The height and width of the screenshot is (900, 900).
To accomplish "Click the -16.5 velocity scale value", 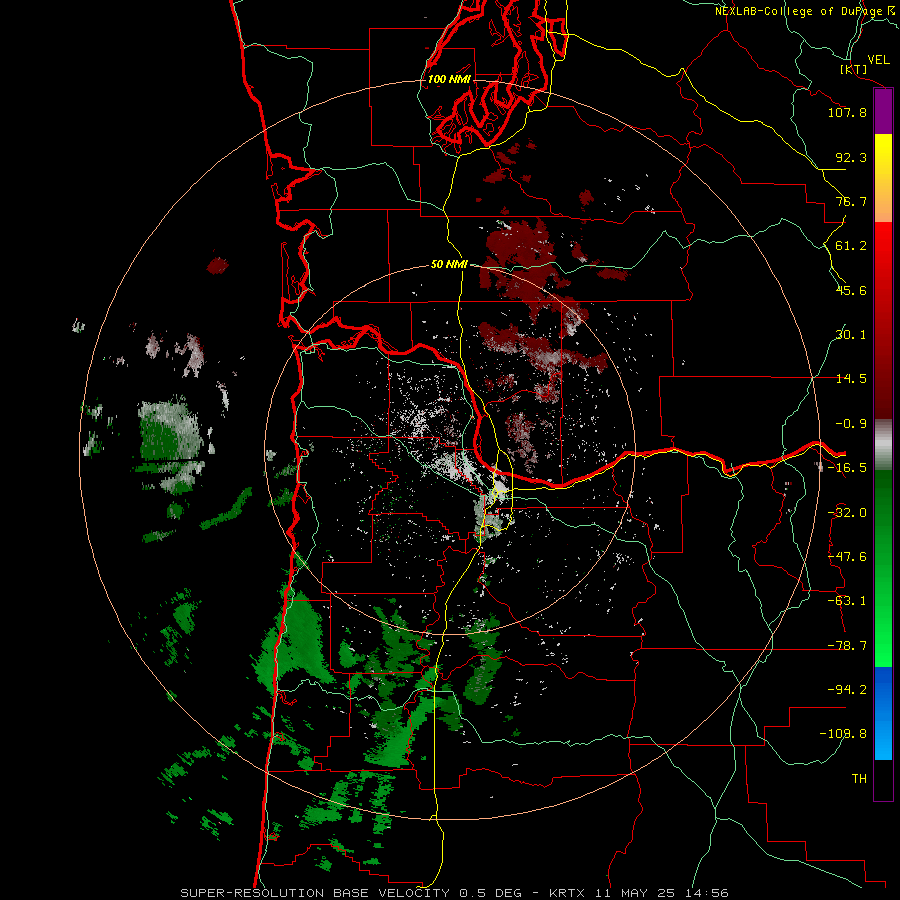I will click(x=847, y=468).
